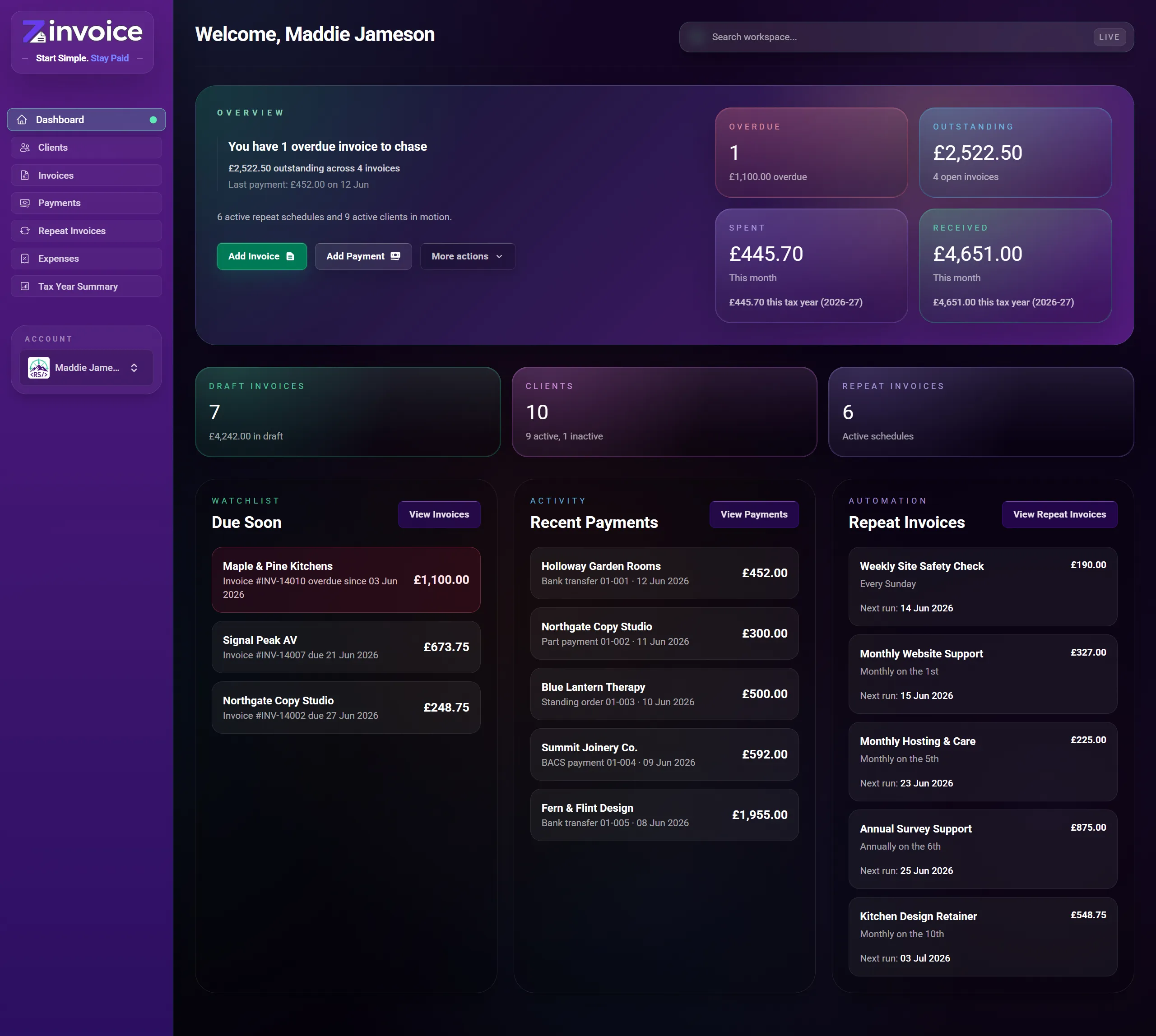Screen dimensions: 1156x1036
Task: Click the document icon in Add Invoice
Action: tap(290, 256)
